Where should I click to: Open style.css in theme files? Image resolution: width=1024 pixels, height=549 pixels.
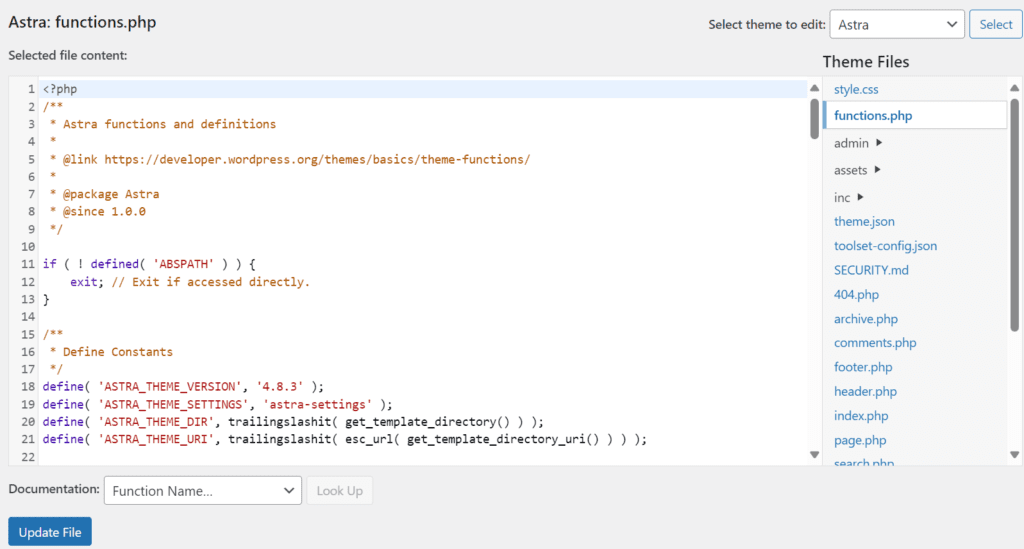click(856, 89)
